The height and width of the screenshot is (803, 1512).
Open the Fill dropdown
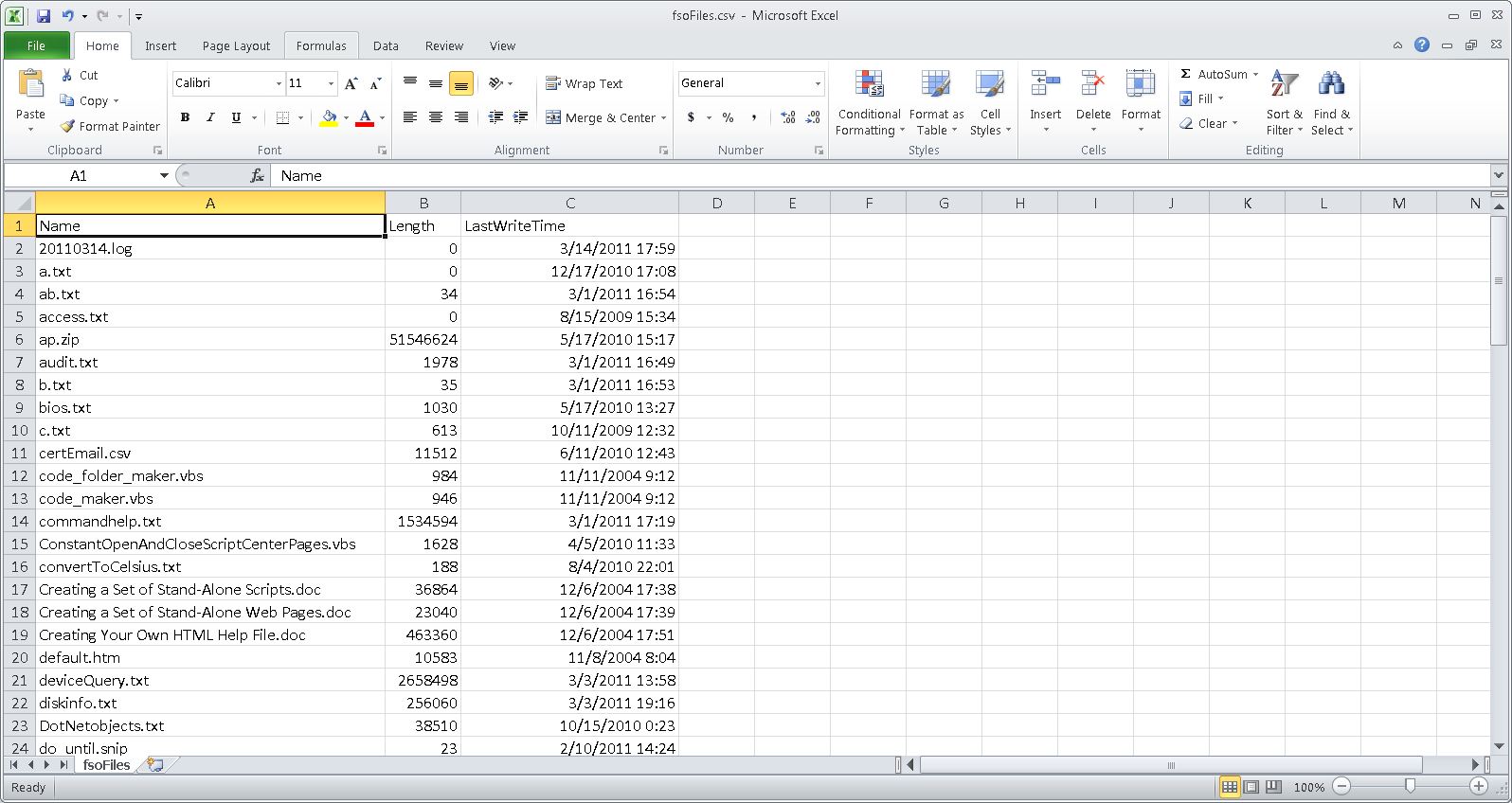(1202, 98)
